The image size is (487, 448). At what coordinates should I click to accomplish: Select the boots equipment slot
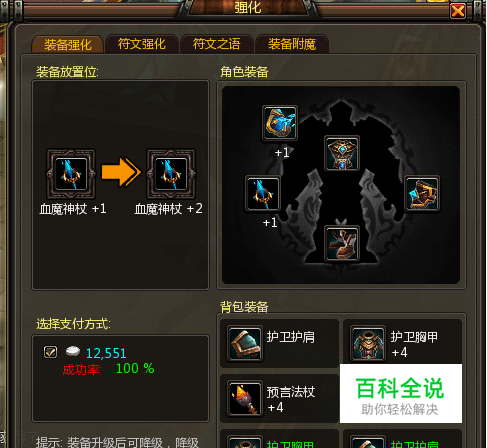pyautogui.click(x=342, y=243)
